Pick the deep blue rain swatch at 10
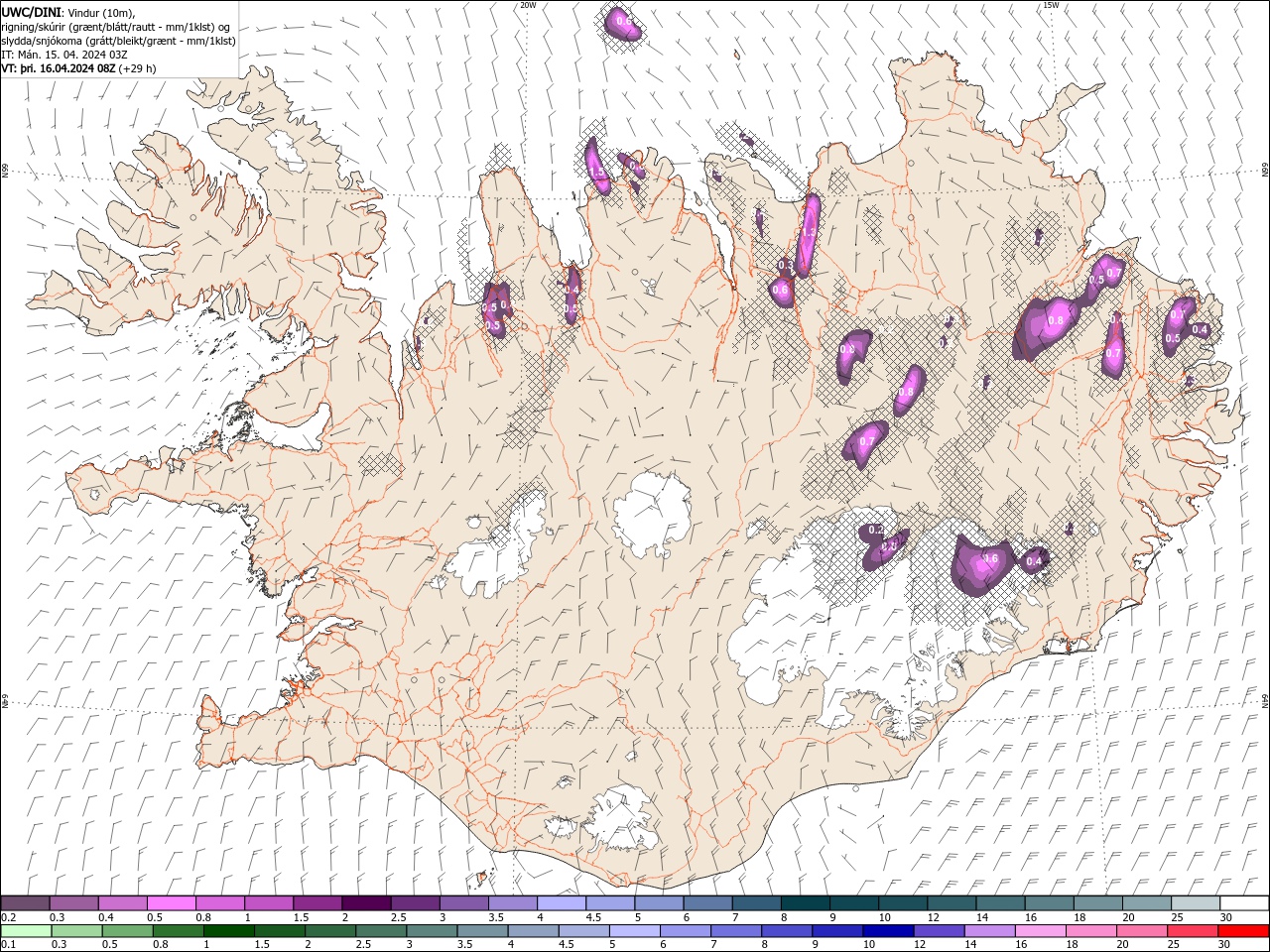1270x952 pixels. pos(888,931)
